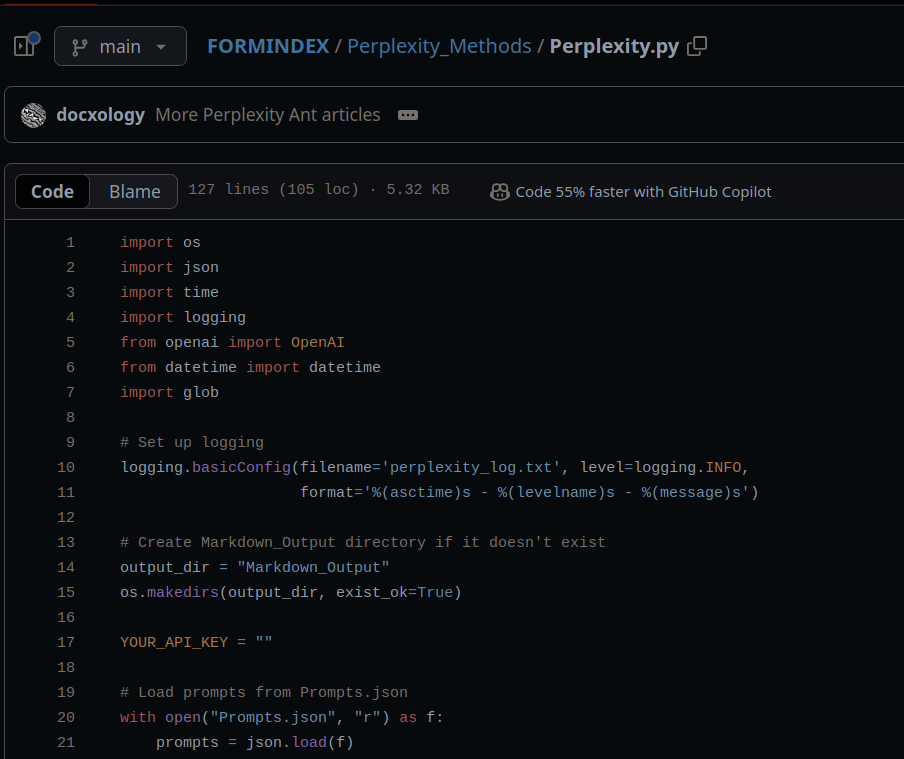
Task: Navigate to the Perplexity_Methods folder
Action: tap(439, 46)
